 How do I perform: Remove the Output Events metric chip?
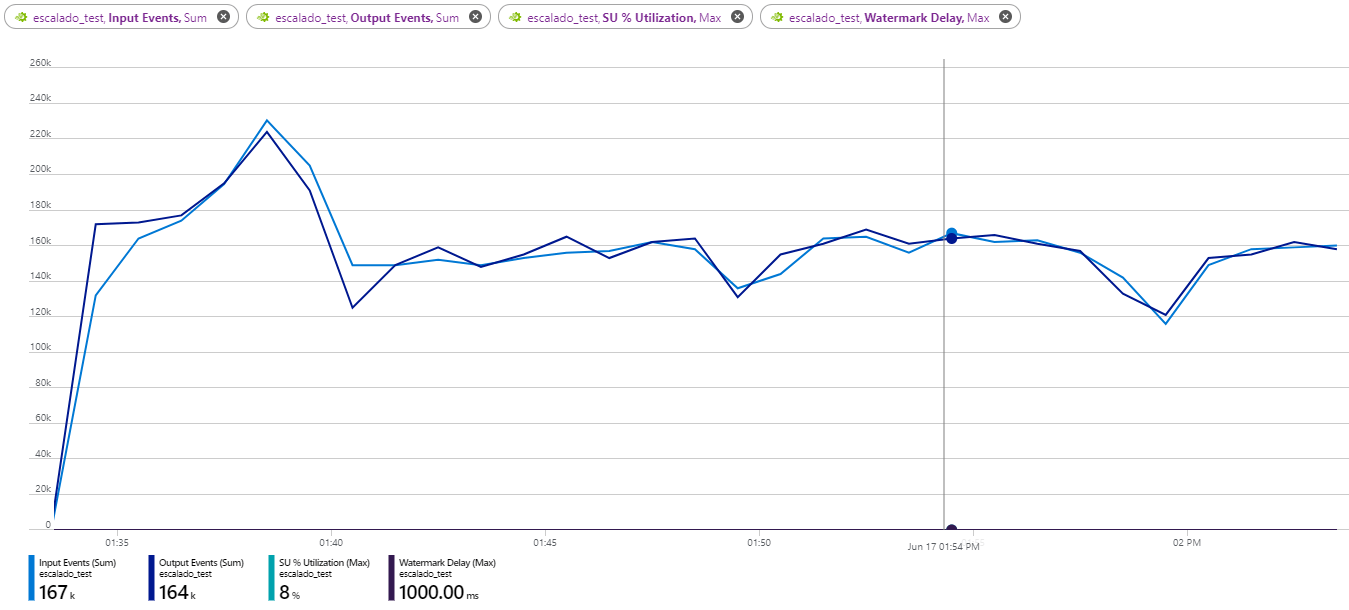475,17
